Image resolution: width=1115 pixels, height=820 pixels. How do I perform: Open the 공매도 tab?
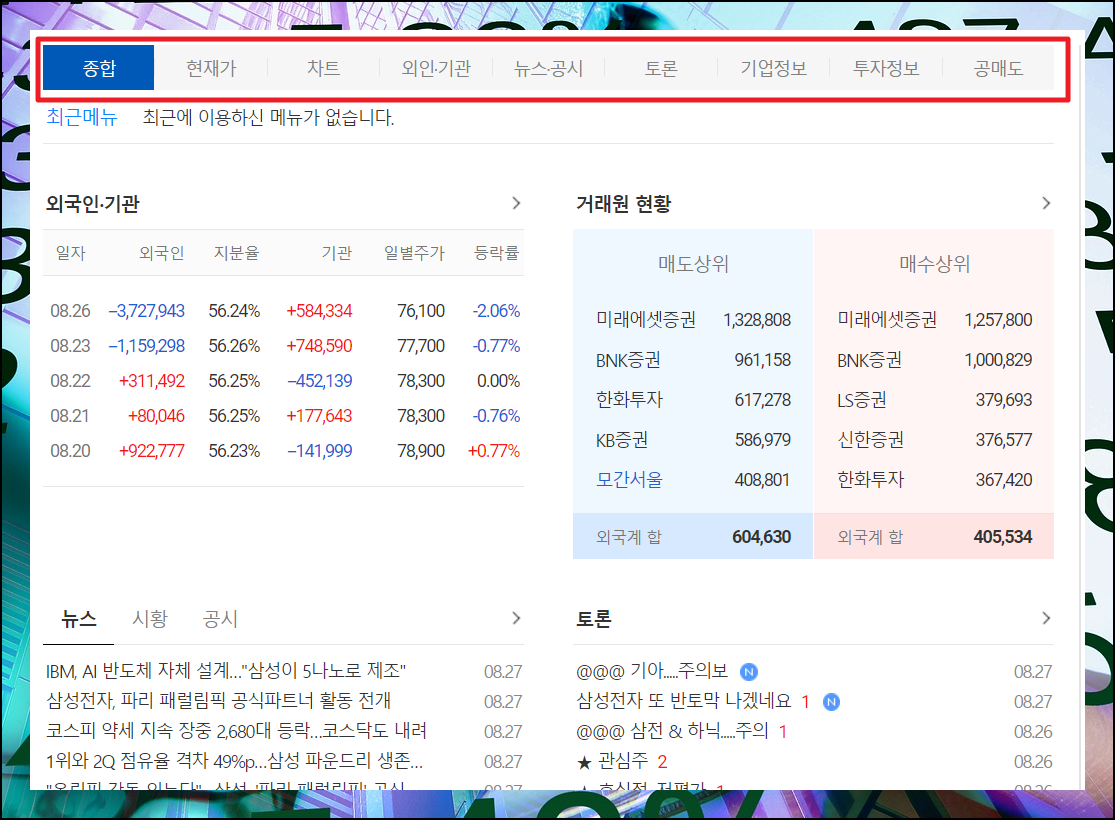(x=998, y=68)
